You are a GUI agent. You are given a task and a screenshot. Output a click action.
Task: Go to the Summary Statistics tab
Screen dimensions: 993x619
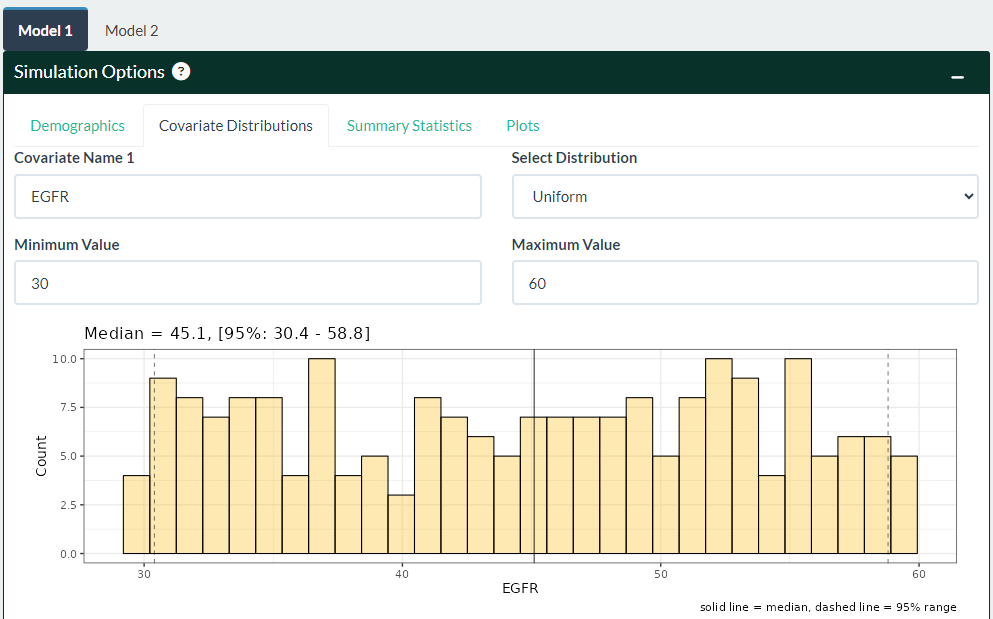tap(409, 126)
